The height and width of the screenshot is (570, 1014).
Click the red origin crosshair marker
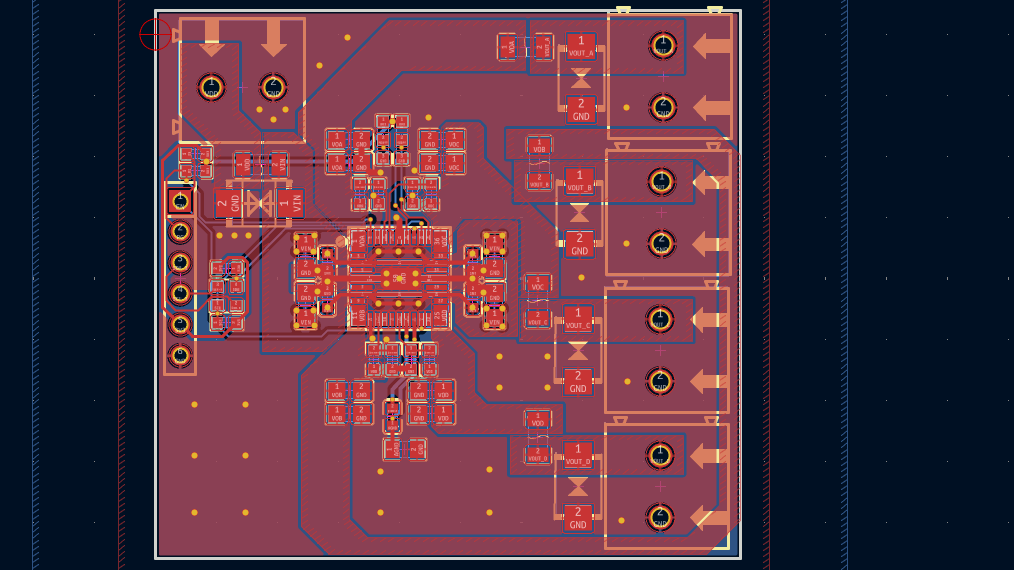(155, 35)
